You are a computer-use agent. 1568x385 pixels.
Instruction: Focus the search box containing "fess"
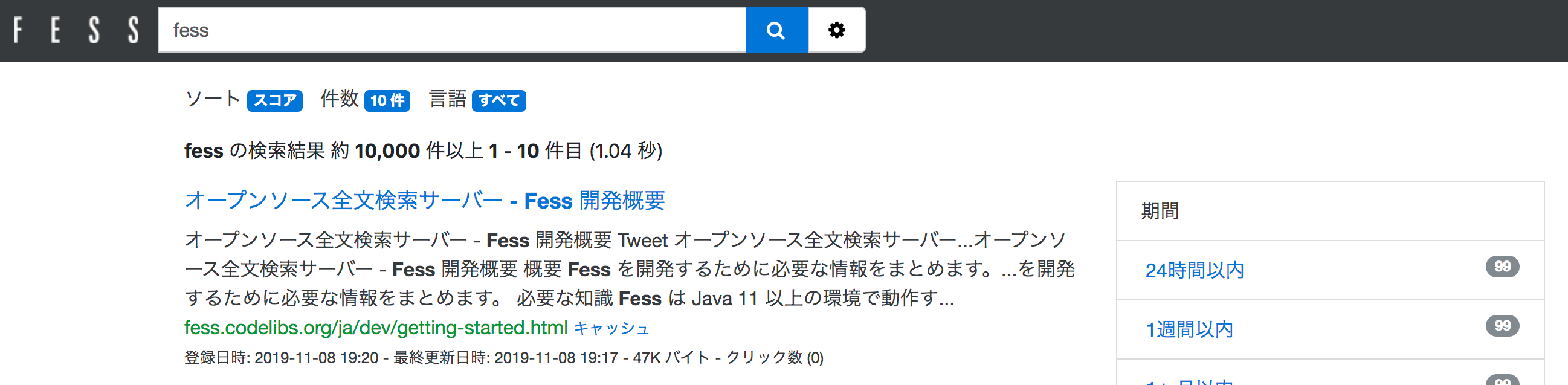(x=451, y=30)
